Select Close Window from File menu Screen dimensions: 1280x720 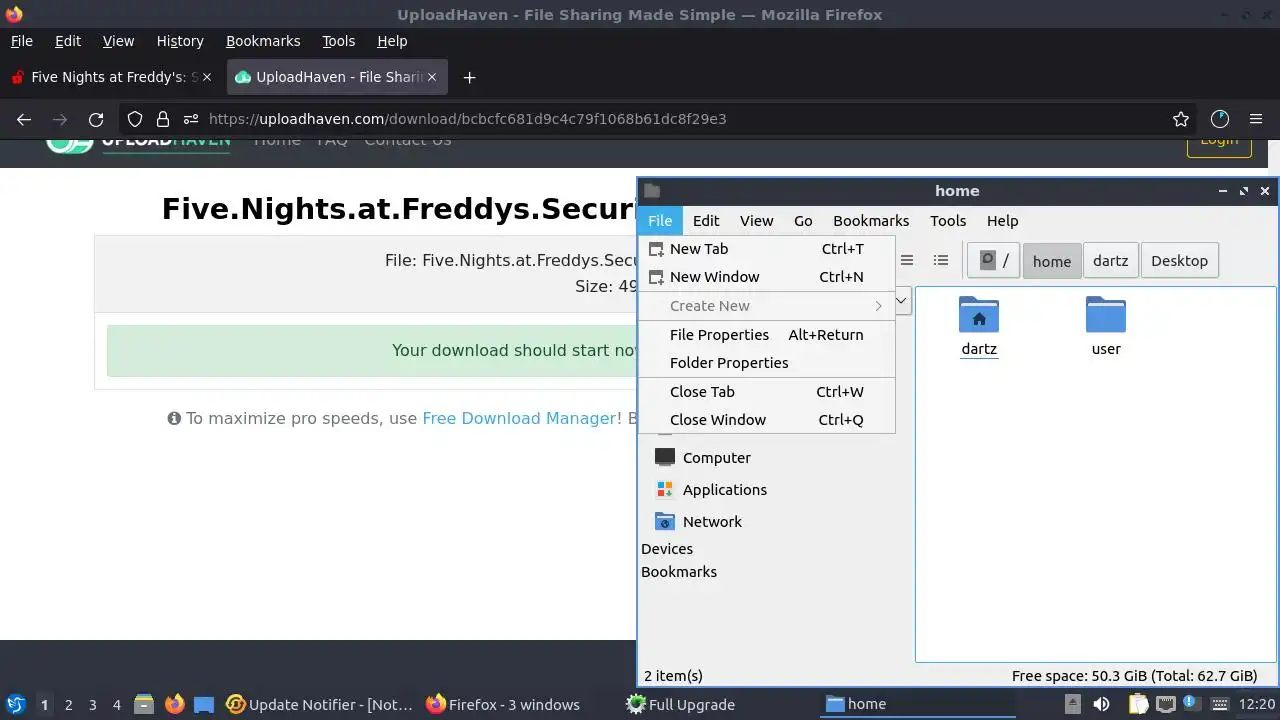[x=766, y=420]
